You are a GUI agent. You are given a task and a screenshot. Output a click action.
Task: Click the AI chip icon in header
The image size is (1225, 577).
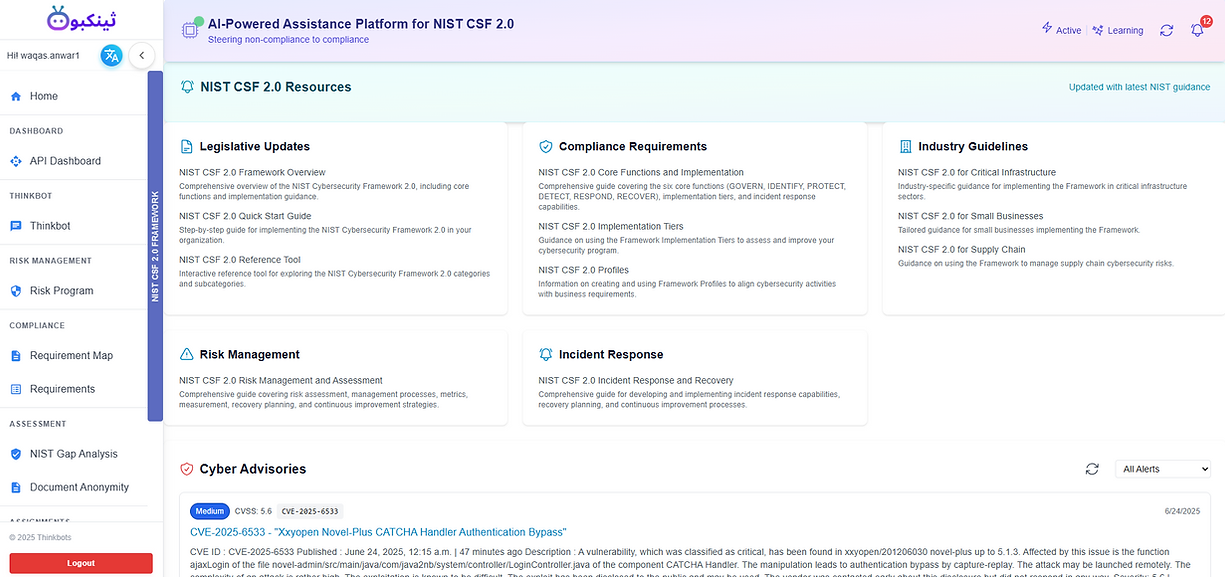pos(189,30)
